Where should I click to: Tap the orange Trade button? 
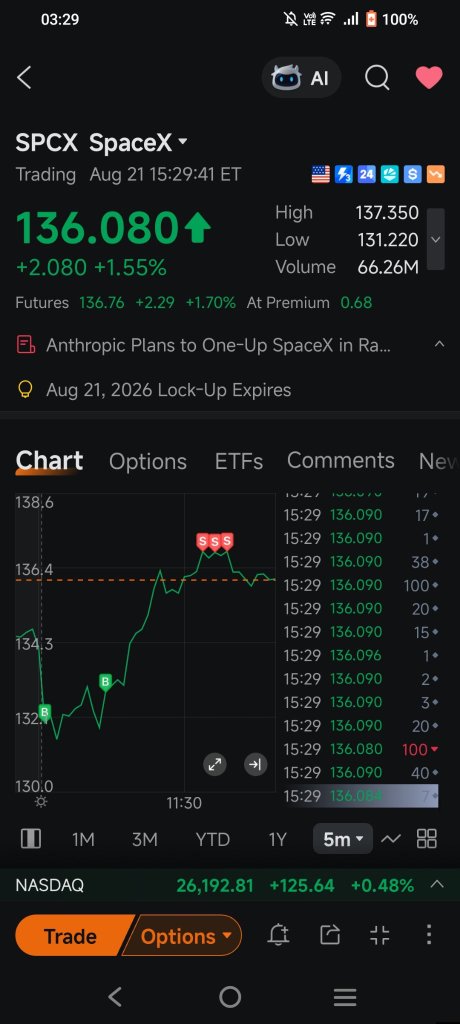click(x=72, y=936)
